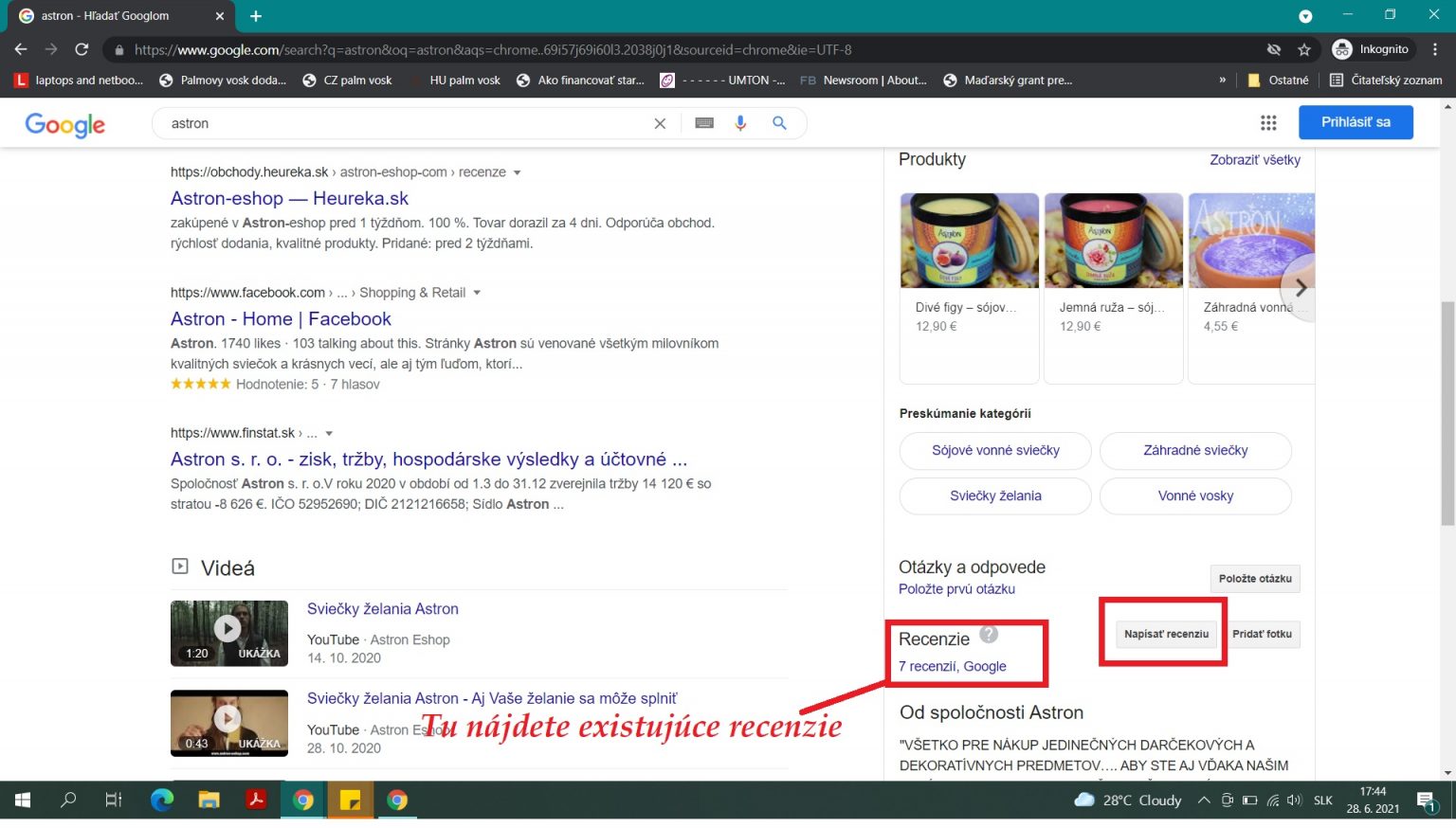The width and height of the screenshot is (1456, 828).
Task: Open 'laptops and netboo...' bookmark
Action: point(79,81)
